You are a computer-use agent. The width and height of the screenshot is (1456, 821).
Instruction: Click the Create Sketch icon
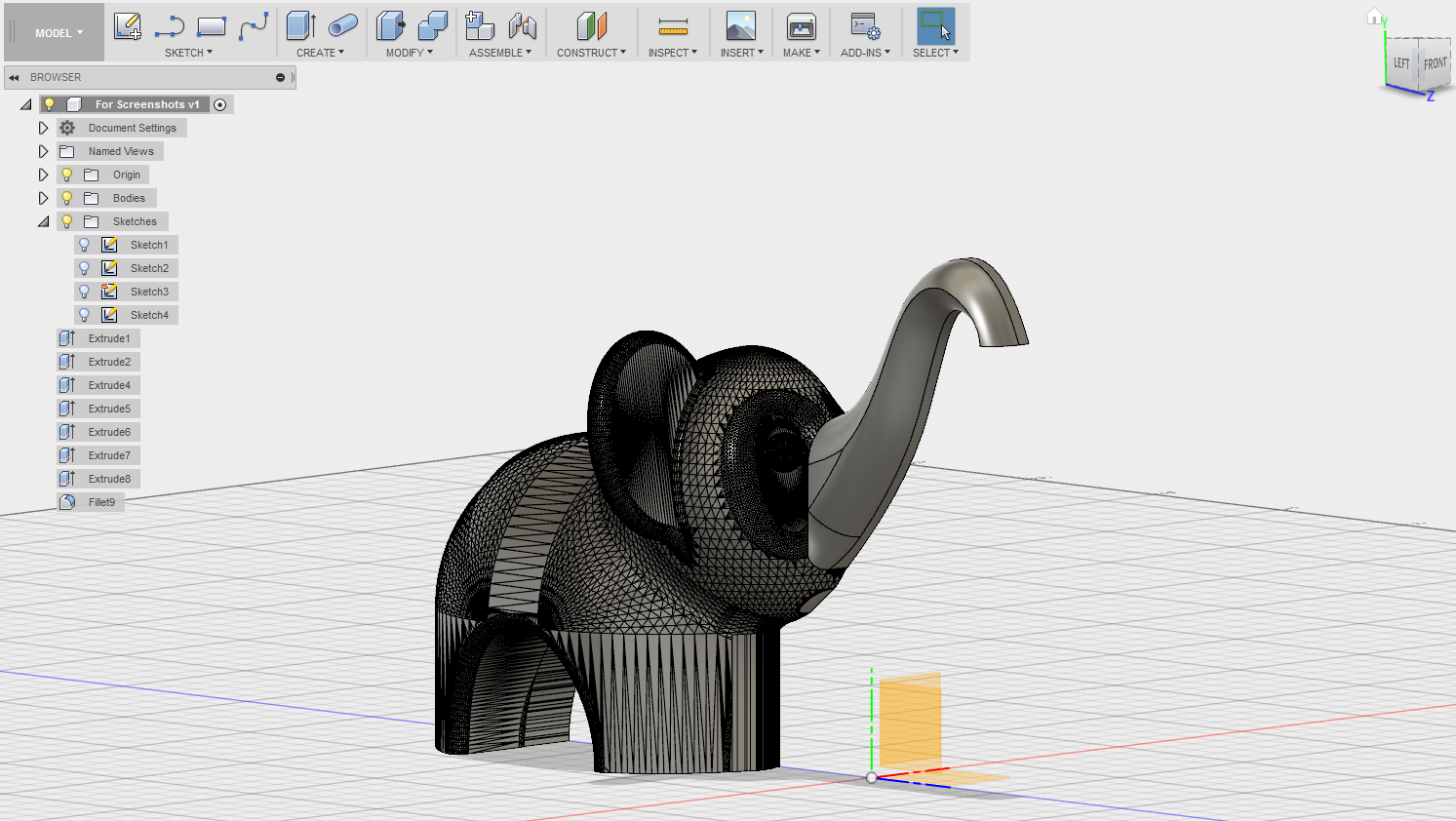click(127, 26)
